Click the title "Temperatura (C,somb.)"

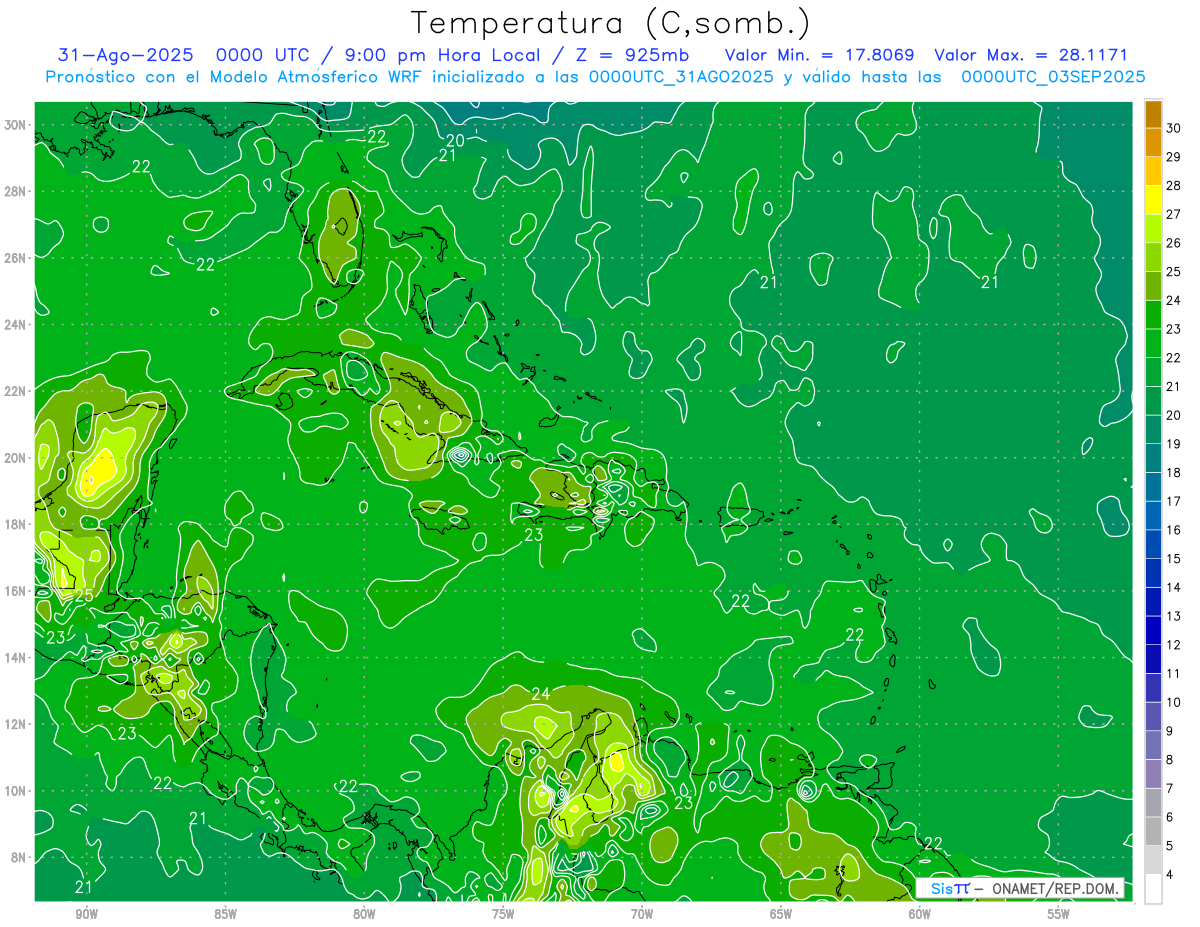(x=610, y=23)
